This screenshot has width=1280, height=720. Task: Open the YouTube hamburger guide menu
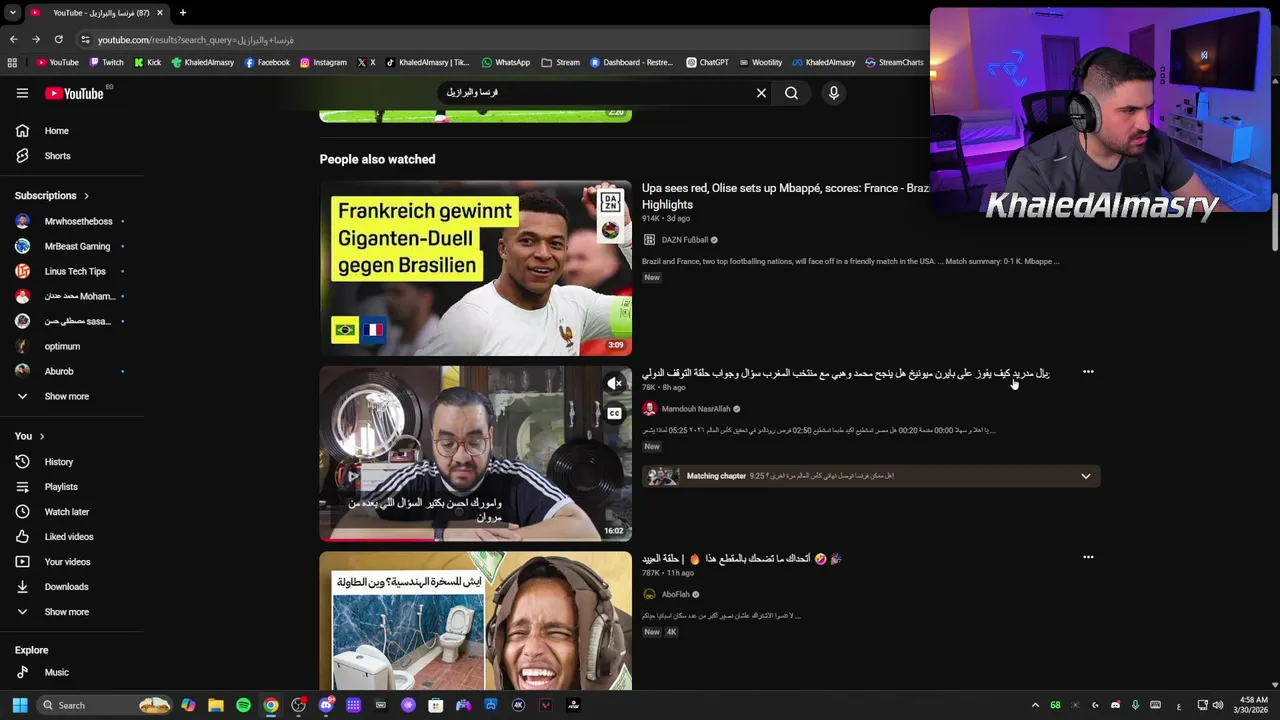(x=22, y=93)
